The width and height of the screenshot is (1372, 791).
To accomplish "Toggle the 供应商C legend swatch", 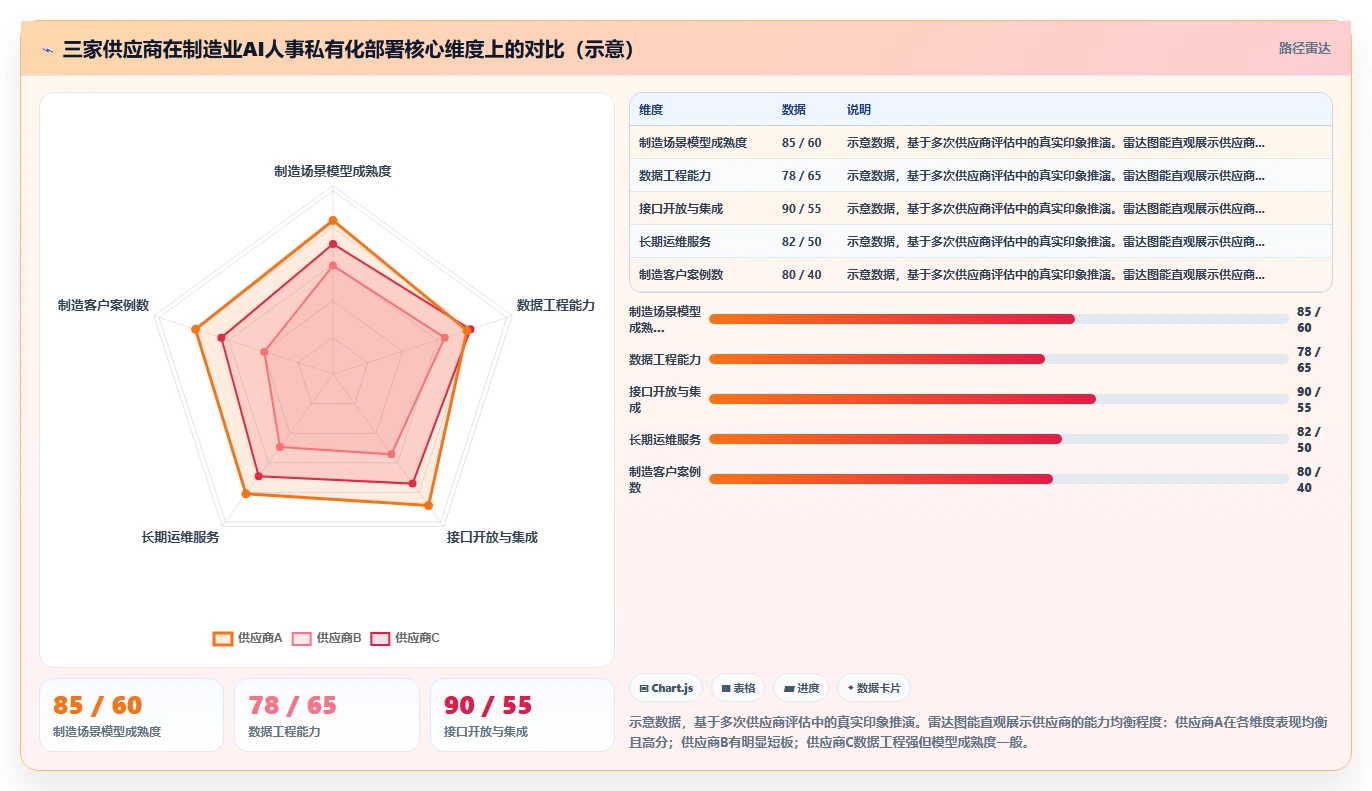I will click(x=380, y=638).
